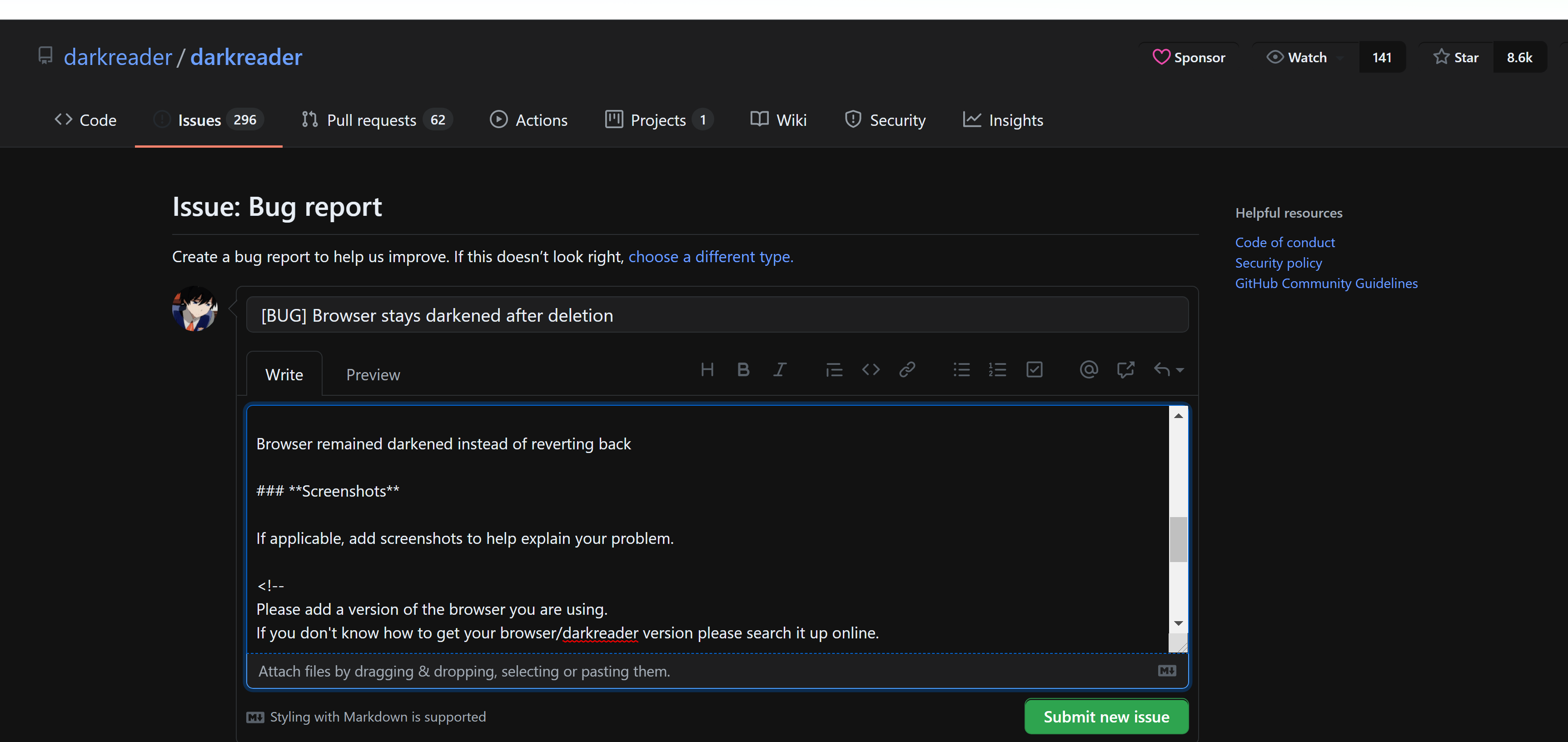Click the darkreader repository name link
Viewport: 1568px width, 742px height.
click(246, 57)
